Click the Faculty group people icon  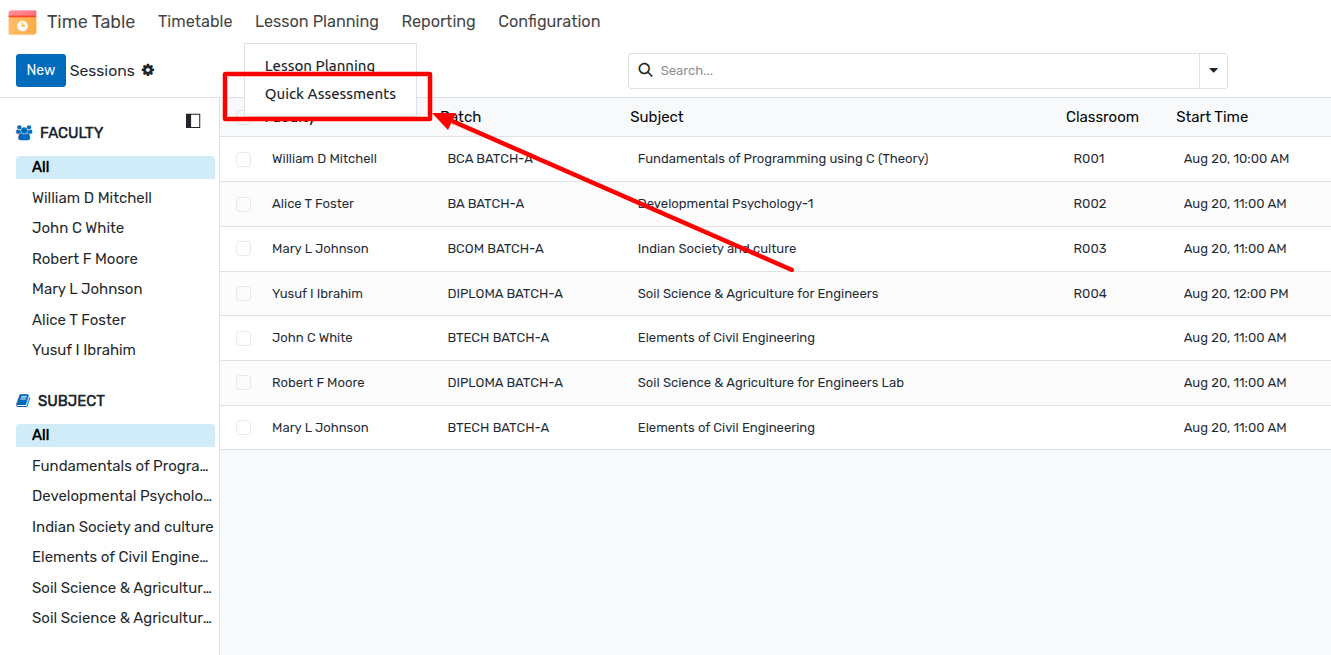coord(25,133)
